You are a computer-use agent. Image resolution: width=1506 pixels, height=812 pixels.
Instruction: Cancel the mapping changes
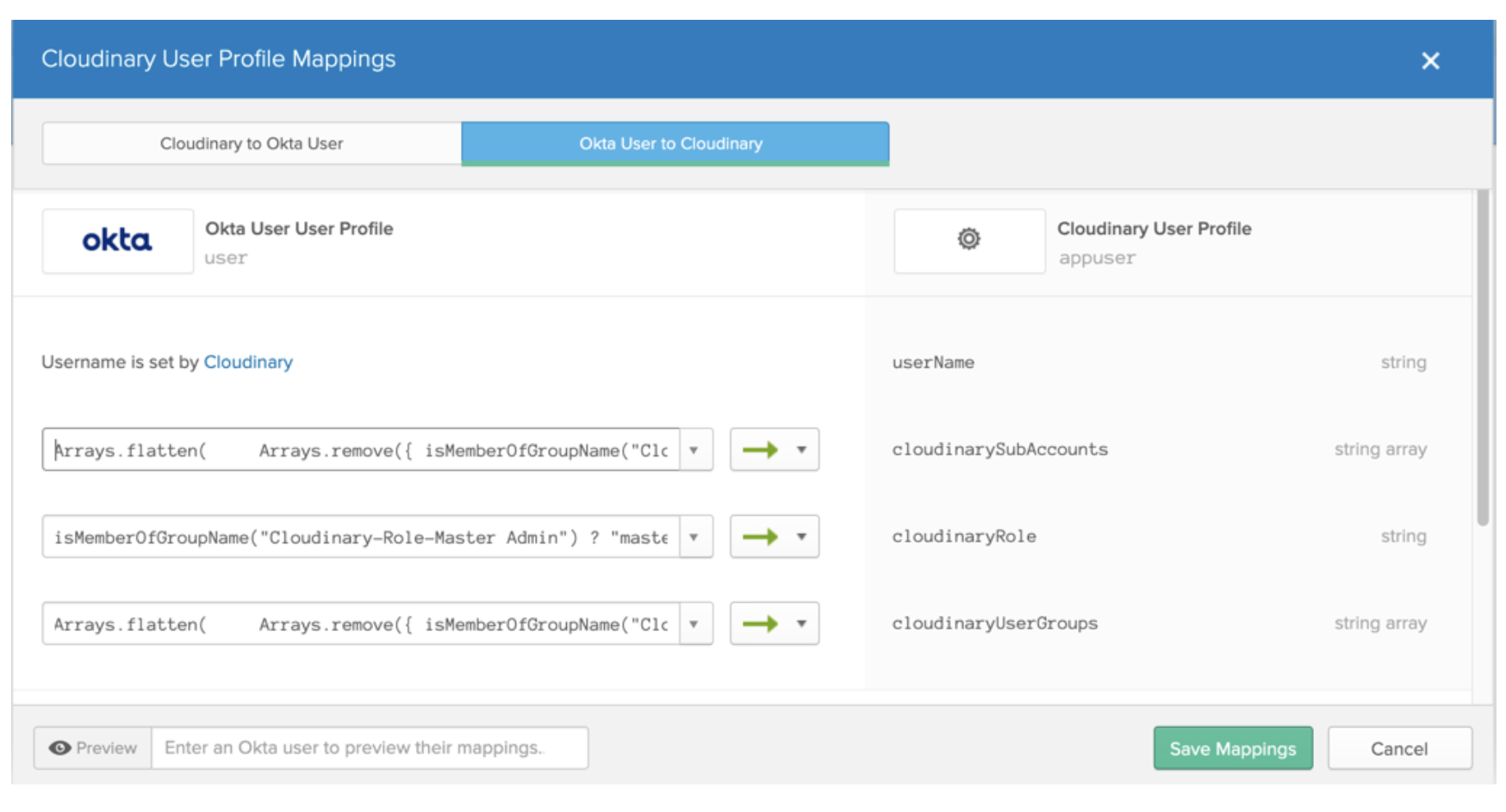point(1399,749)
